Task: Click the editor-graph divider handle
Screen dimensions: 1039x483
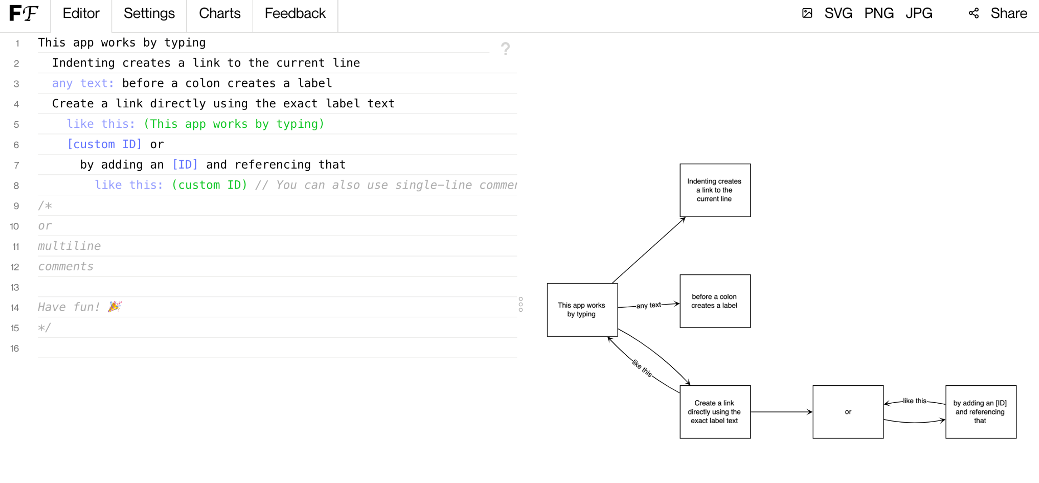Action: tap(521, 305)
